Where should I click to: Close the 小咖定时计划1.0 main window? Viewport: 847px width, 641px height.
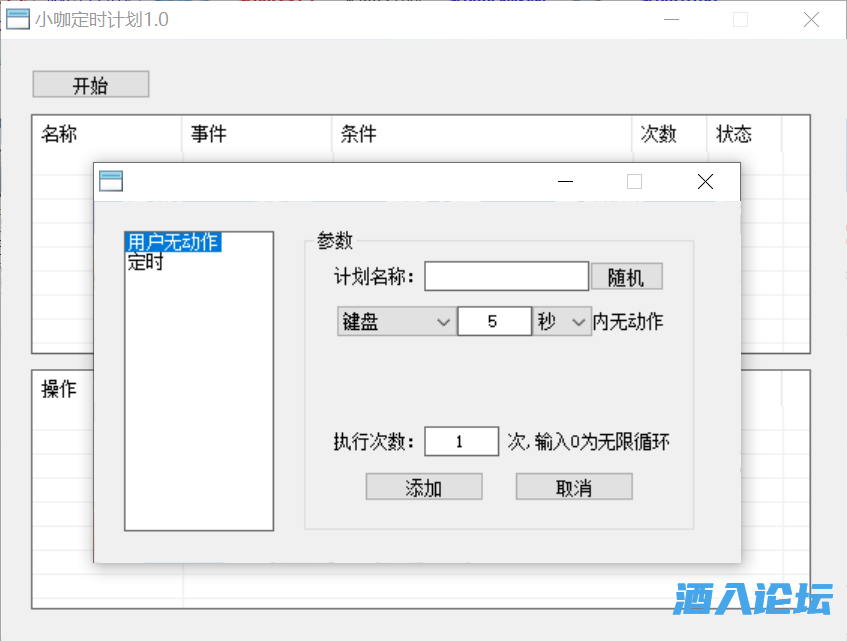[x=811, y=20]
